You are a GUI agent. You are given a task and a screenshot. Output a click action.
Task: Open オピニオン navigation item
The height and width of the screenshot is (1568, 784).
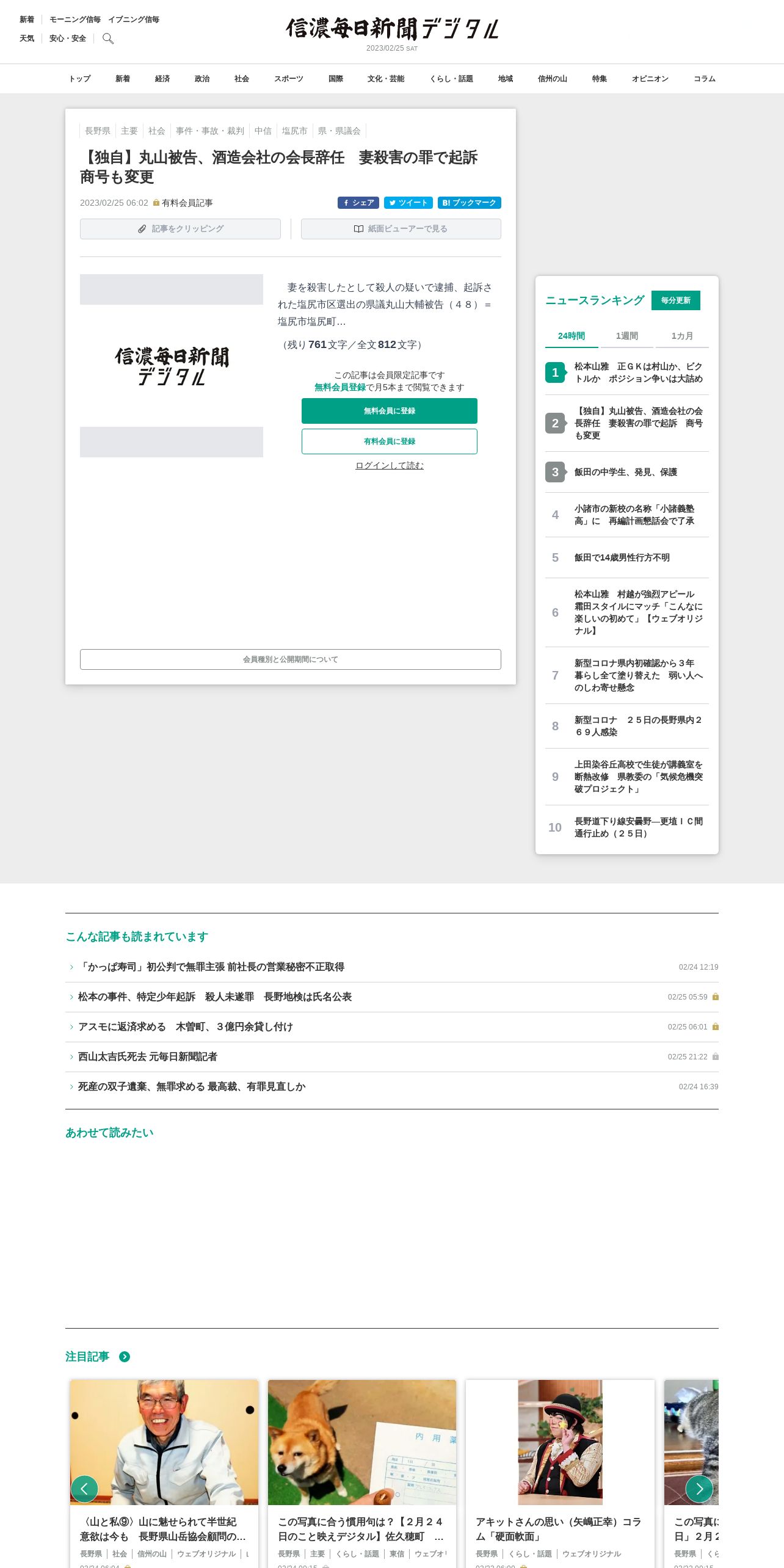650,79
